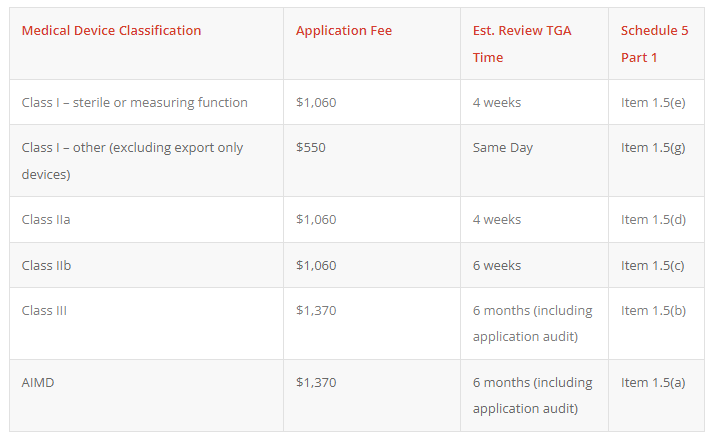Click the AIMD row label
Image resolution: width=714 pixels, height=442 pixels.
[x=38, y=382]
